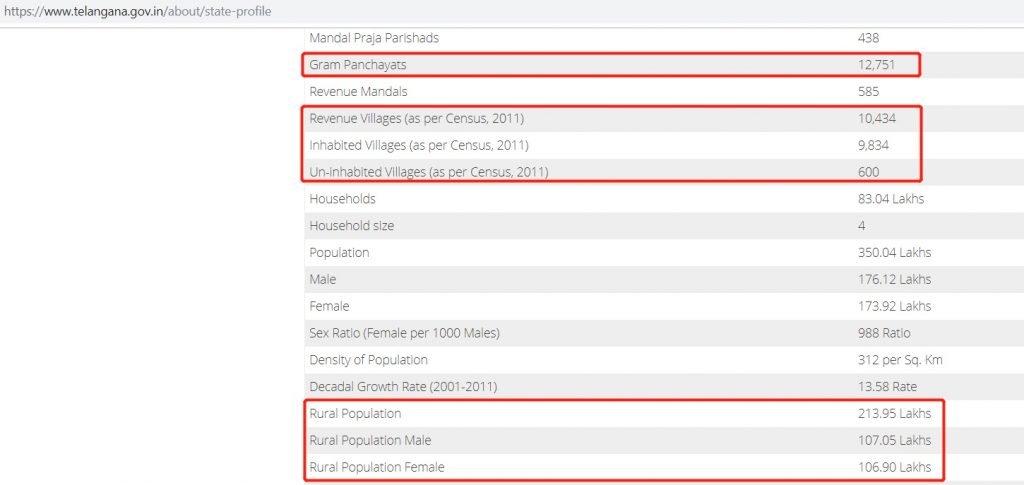Select the 176.12 Lakhs Male value
The height and width of the screenshot is (485, 1024).
point(887,280)
